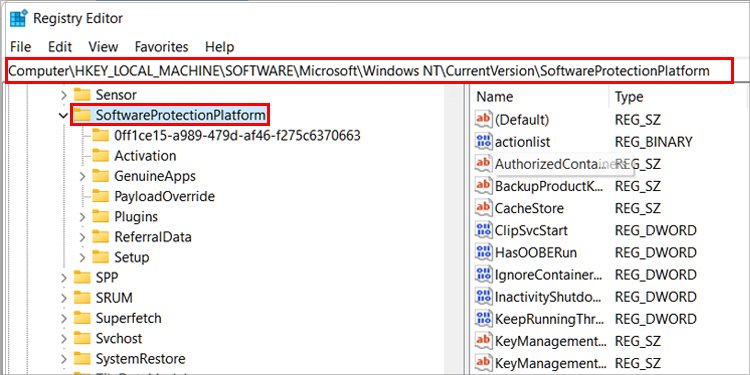Select the actionlist value name
Viewport: 750px width, 375px height.
[x=522, y=142]
